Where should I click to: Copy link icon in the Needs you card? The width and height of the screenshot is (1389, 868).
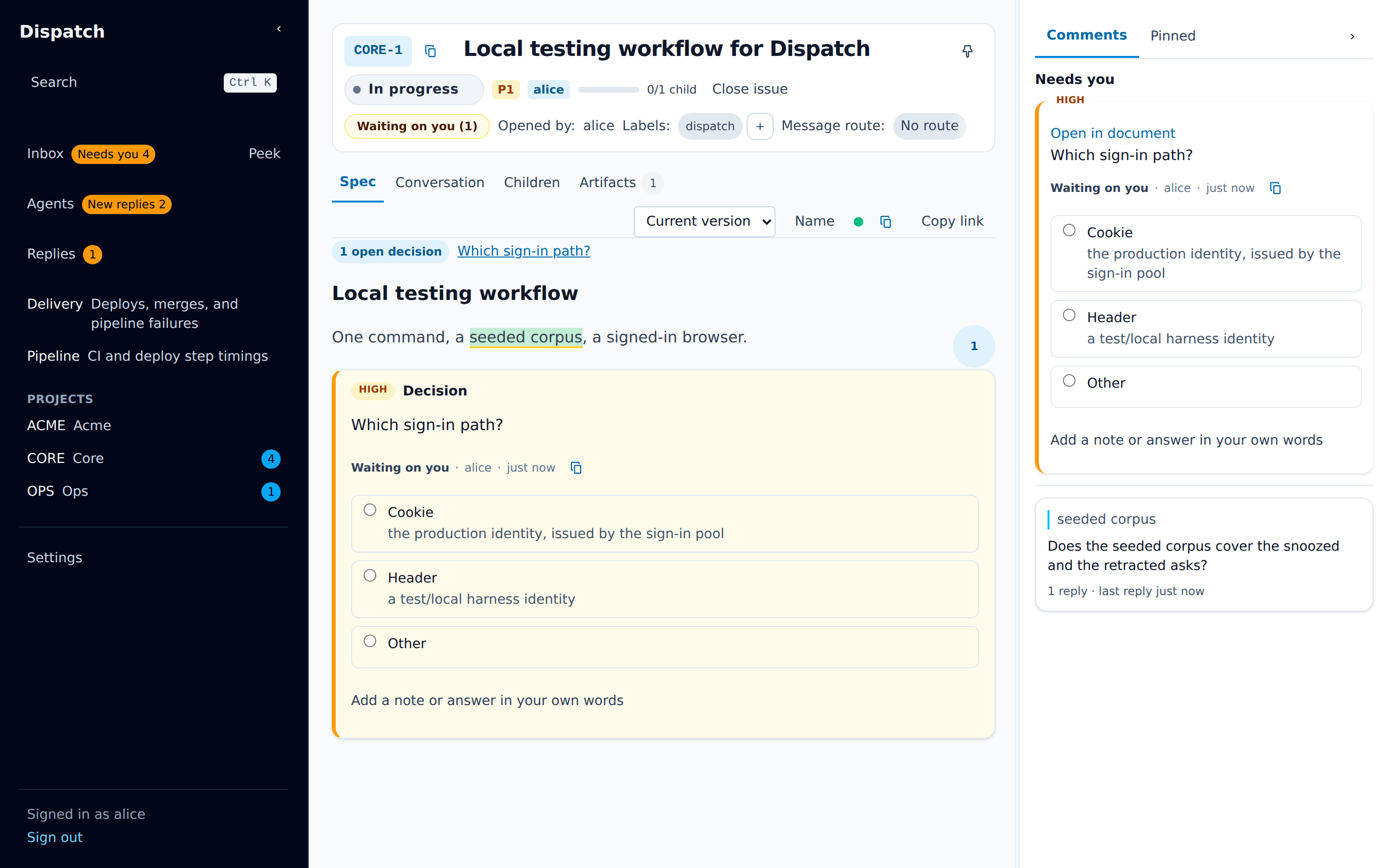click(1275, 188)
